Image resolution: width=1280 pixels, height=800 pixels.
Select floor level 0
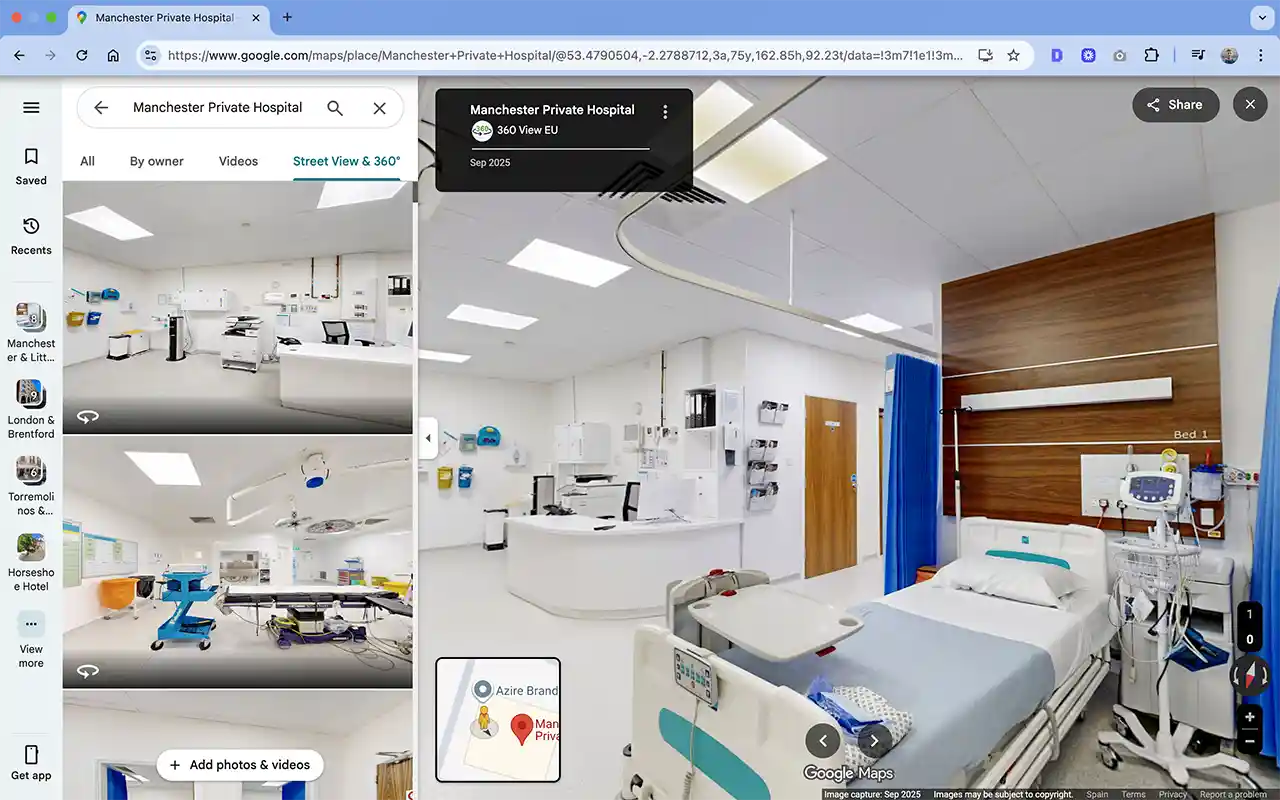coord(1250,640)
